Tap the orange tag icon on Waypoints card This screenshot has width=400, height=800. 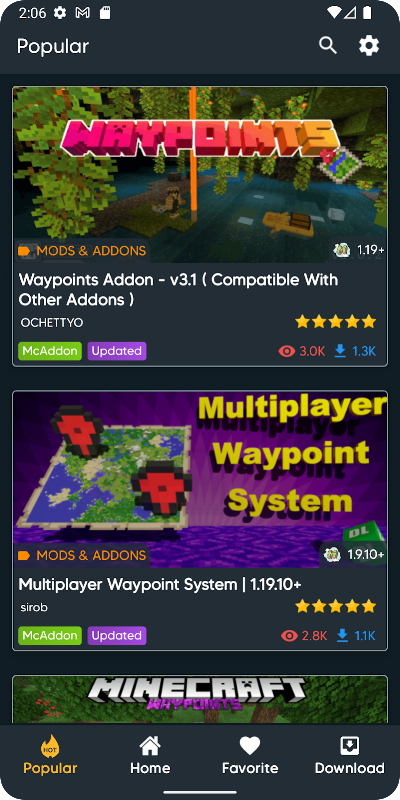[24, 251]
